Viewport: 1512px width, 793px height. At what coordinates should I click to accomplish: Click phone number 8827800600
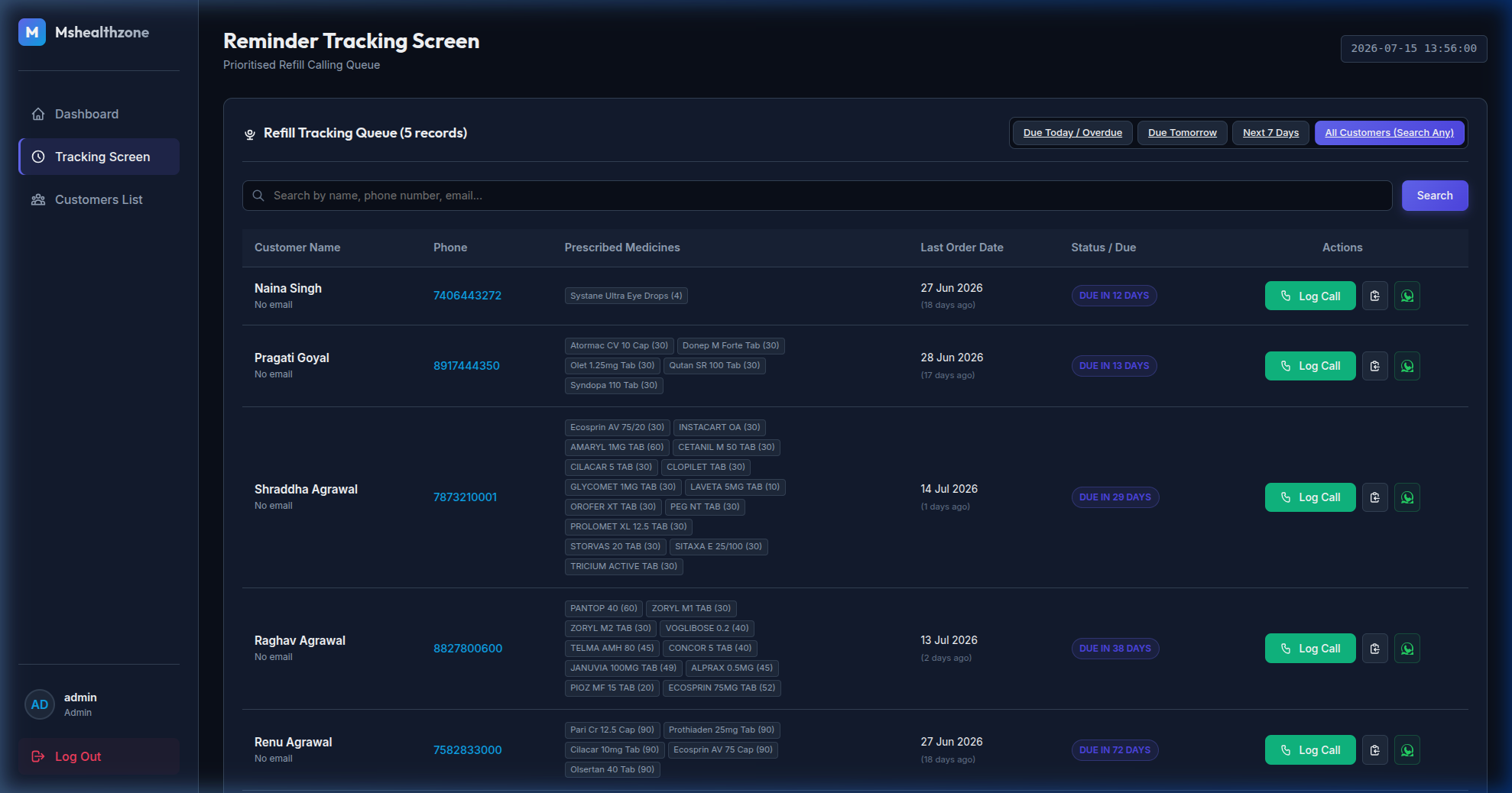click(x=468, y=649)
